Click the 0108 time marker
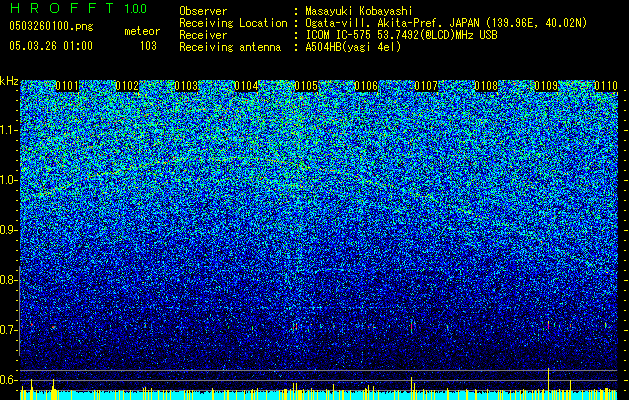 [x=486, y=86]
